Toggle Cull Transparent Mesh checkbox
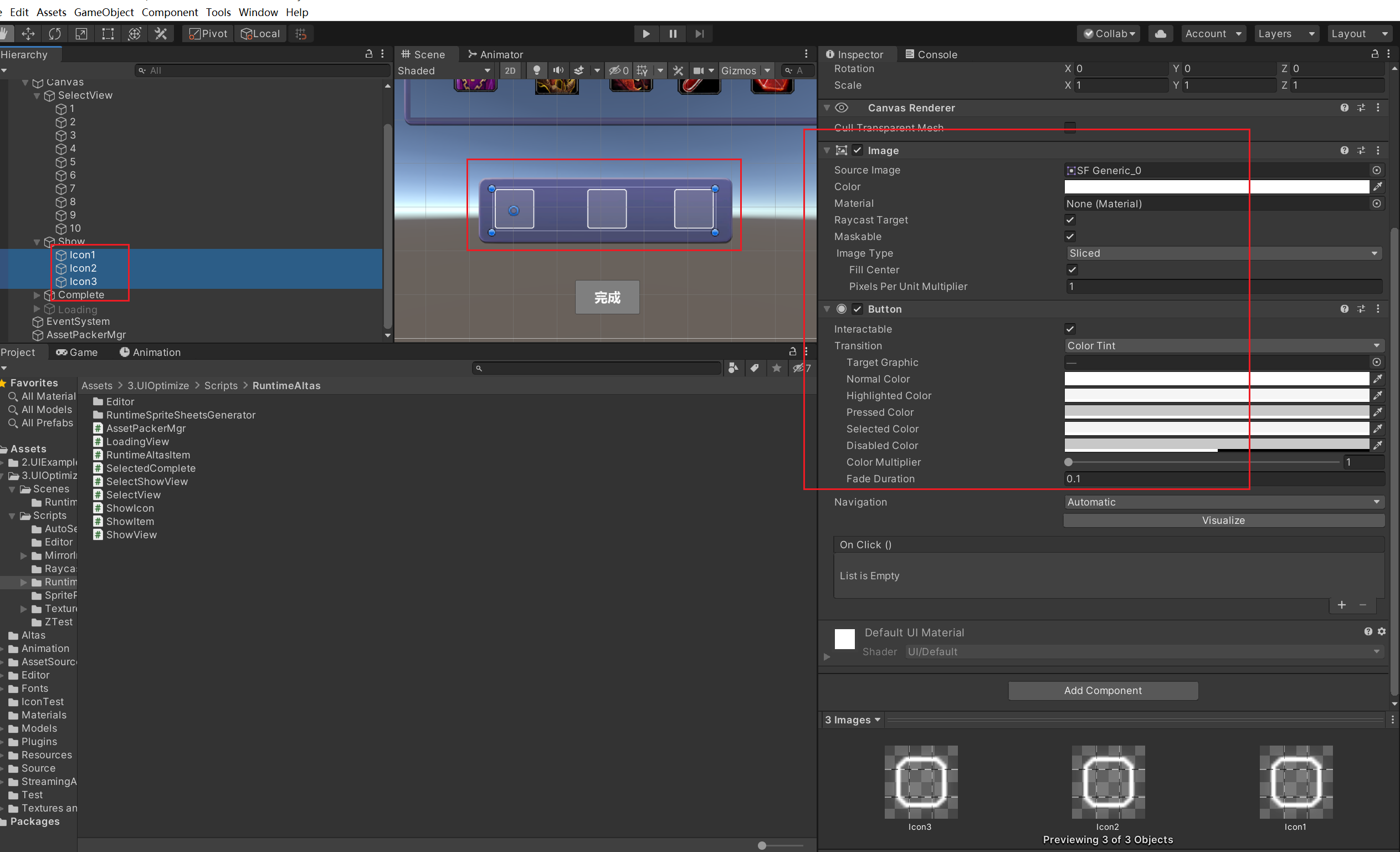The height and width of the screenshot is (852, 1400). 1070,127
